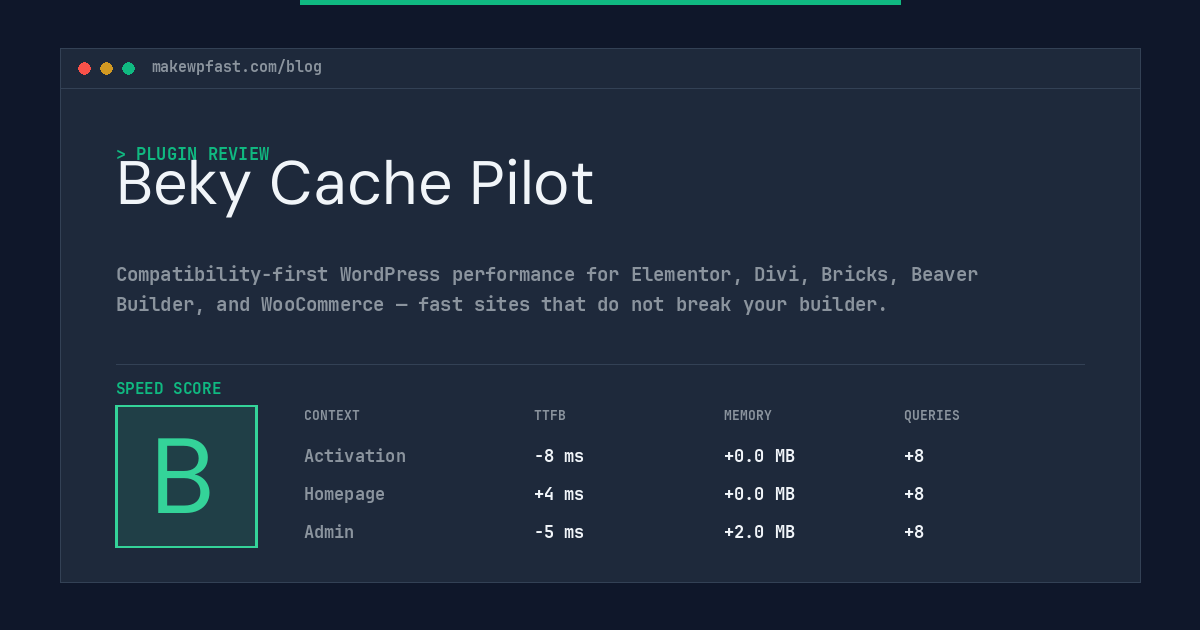Select the Activation row label

[x=355, y=456]
